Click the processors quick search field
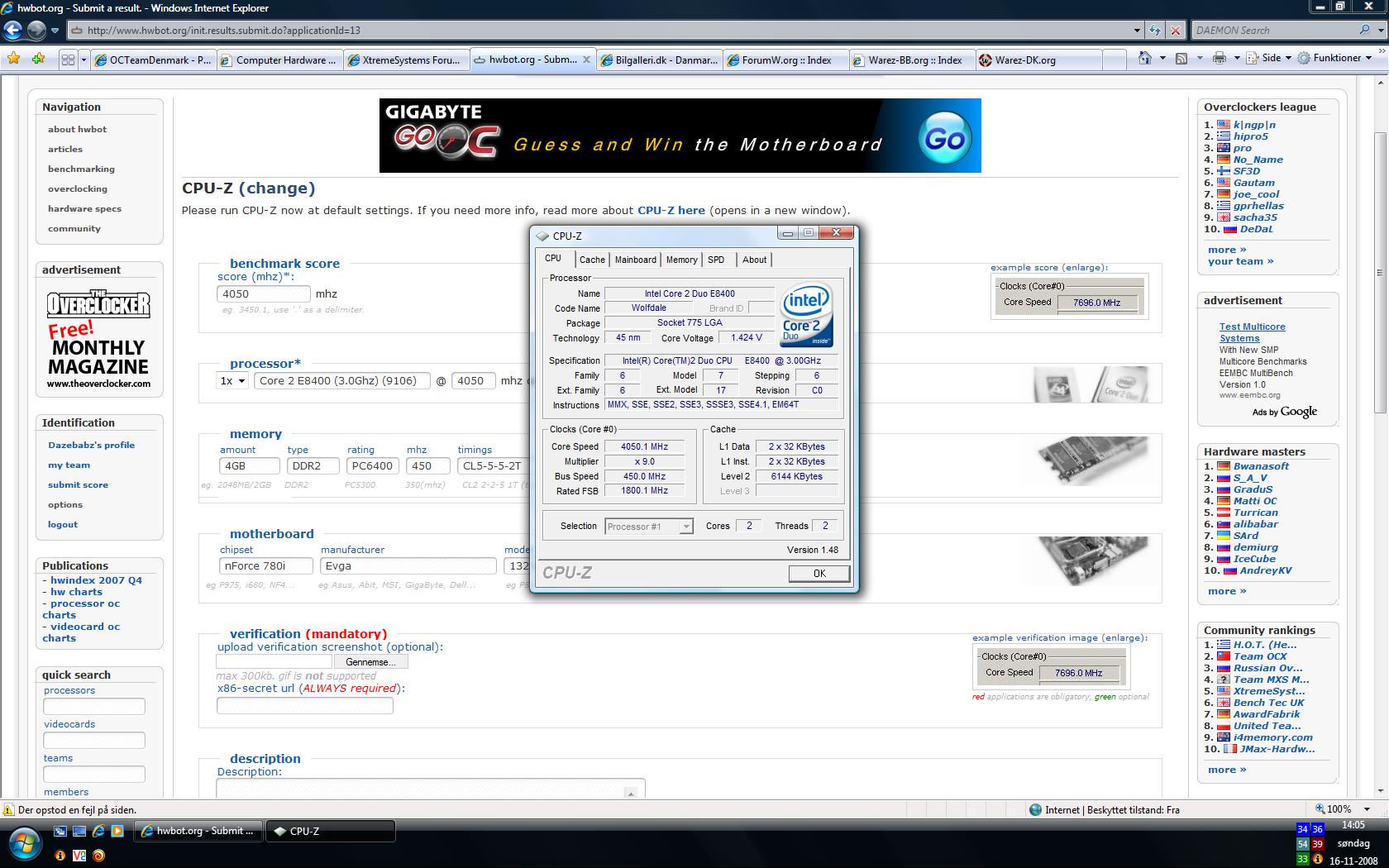The width and height of the screenshot is (1389, 868). (94, 706)
